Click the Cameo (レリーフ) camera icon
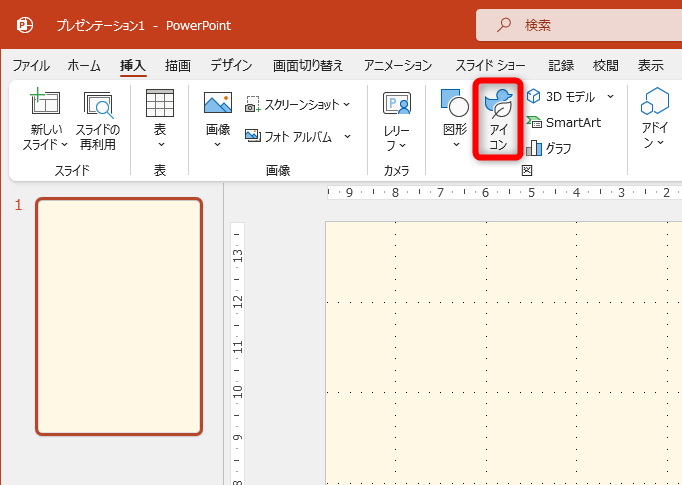The height and width of the screenshot is (485, 682). click(397, 103)
